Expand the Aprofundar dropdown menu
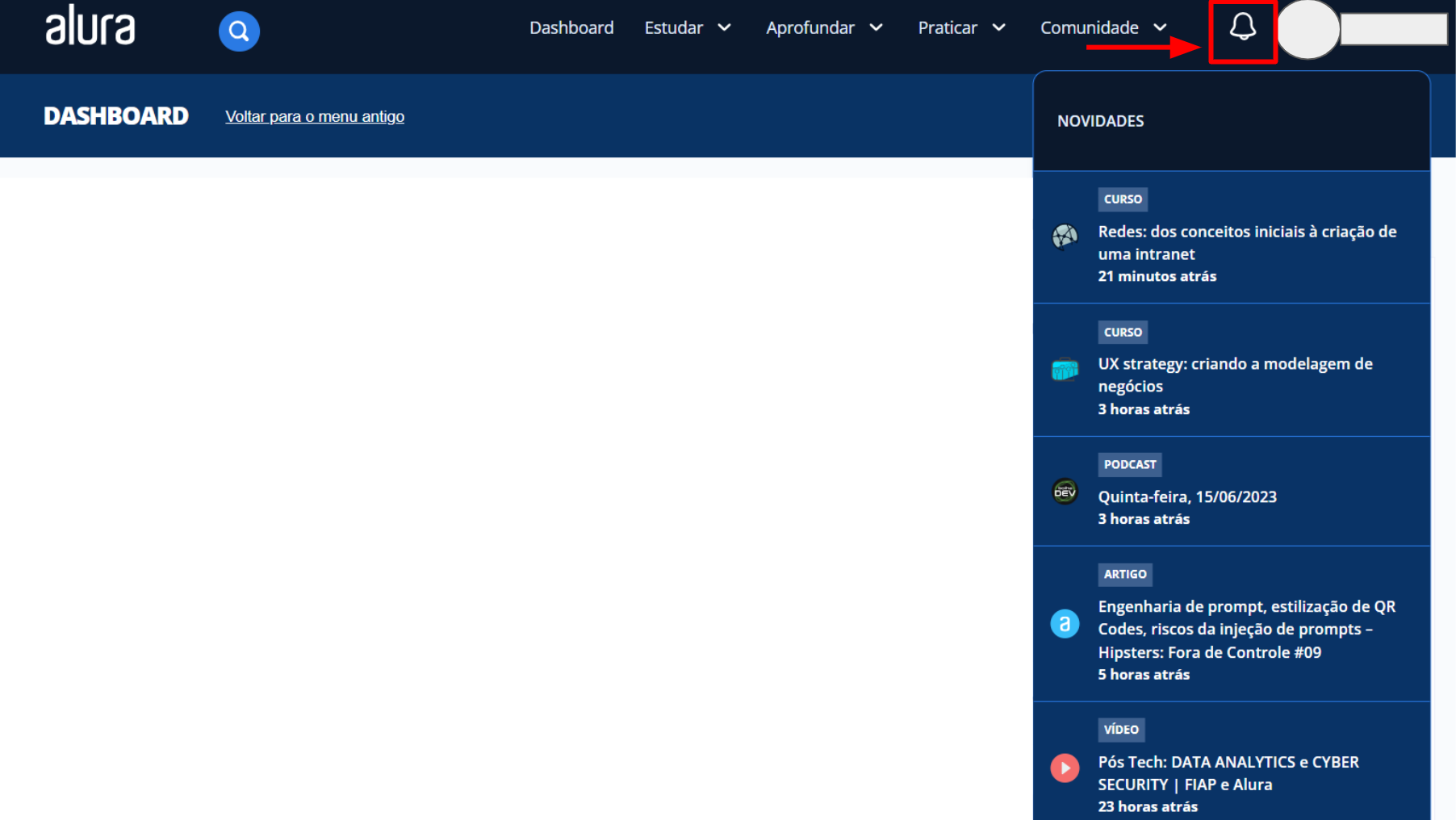 [x=824, y=28]
